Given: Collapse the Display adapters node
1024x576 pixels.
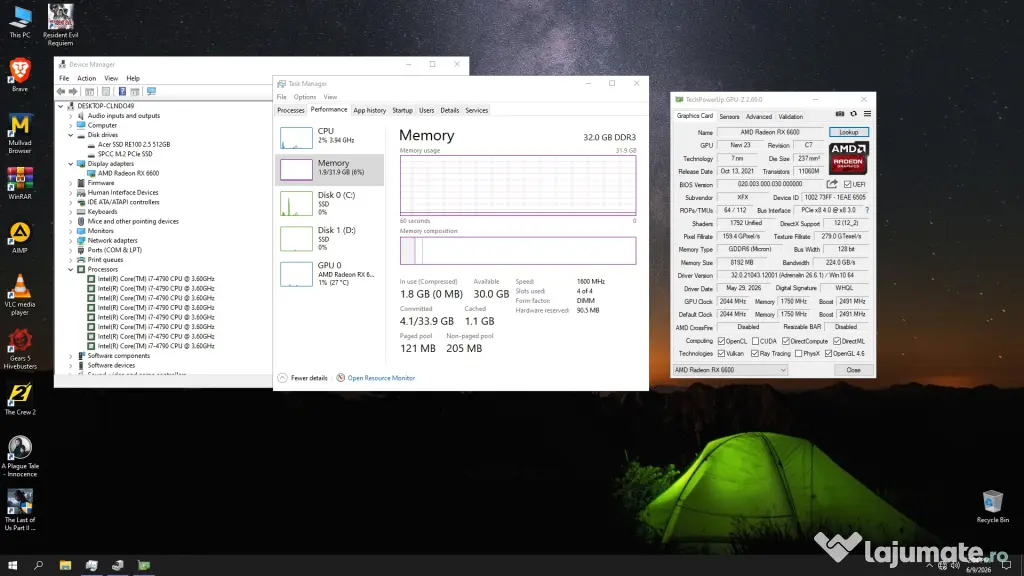Looking at the screenshot, I should [71, 164].
